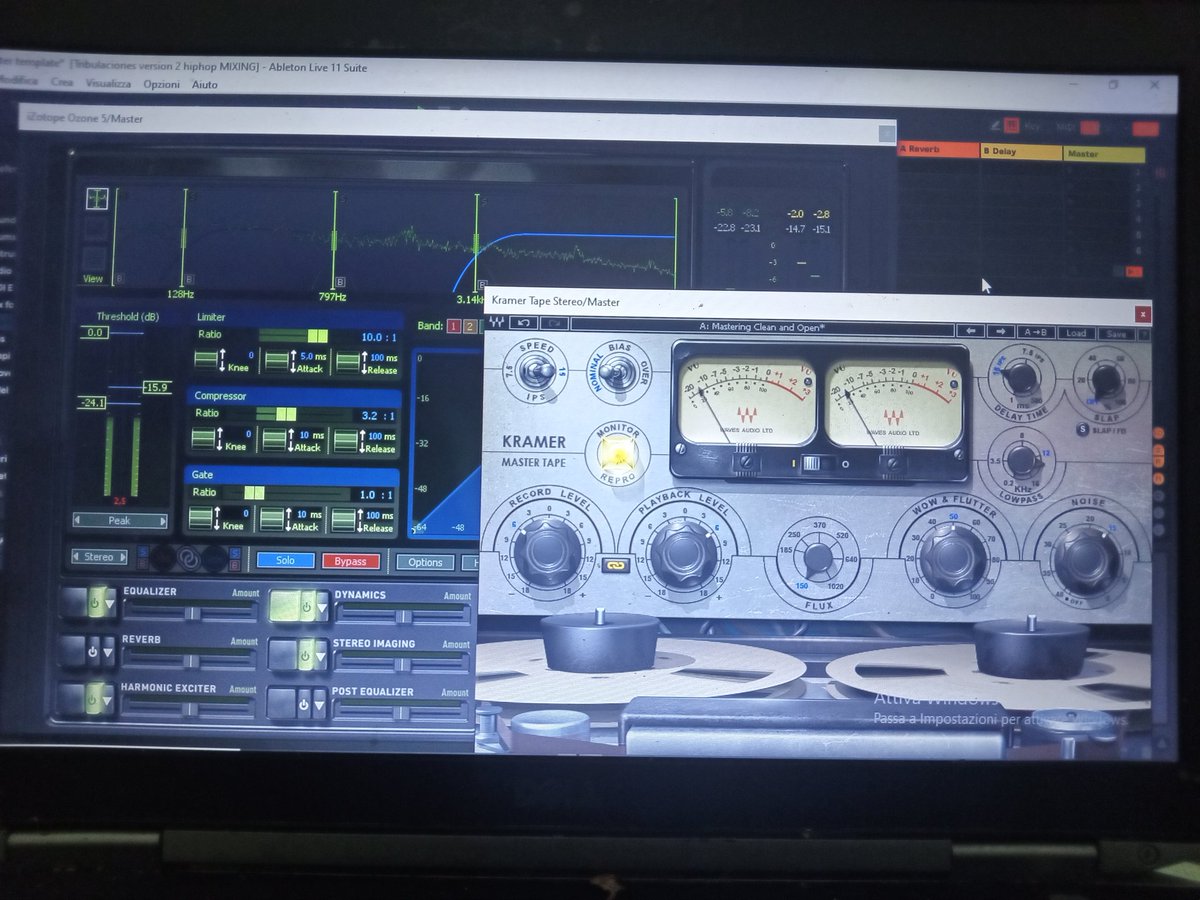Screen dimensions: 1200x900
Task: Click the Slap/FB round S button
Action: pyautogui.click(x=1084, y=430)
